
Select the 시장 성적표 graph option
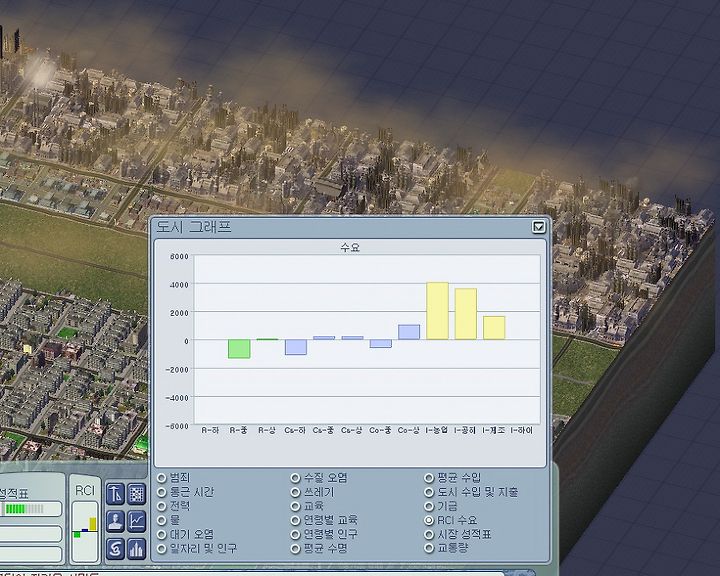[429, 535]
